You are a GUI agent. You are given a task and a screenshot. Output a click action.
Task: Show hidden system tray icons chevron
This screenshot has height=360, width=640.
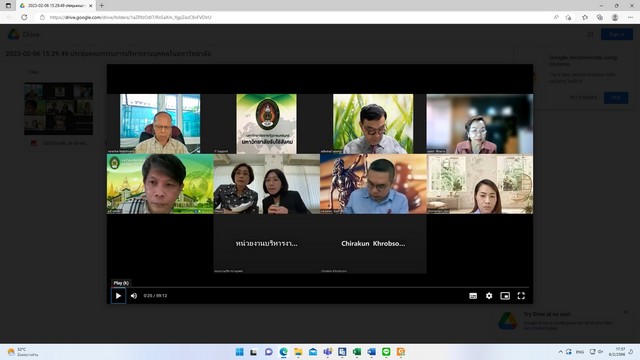560,352
